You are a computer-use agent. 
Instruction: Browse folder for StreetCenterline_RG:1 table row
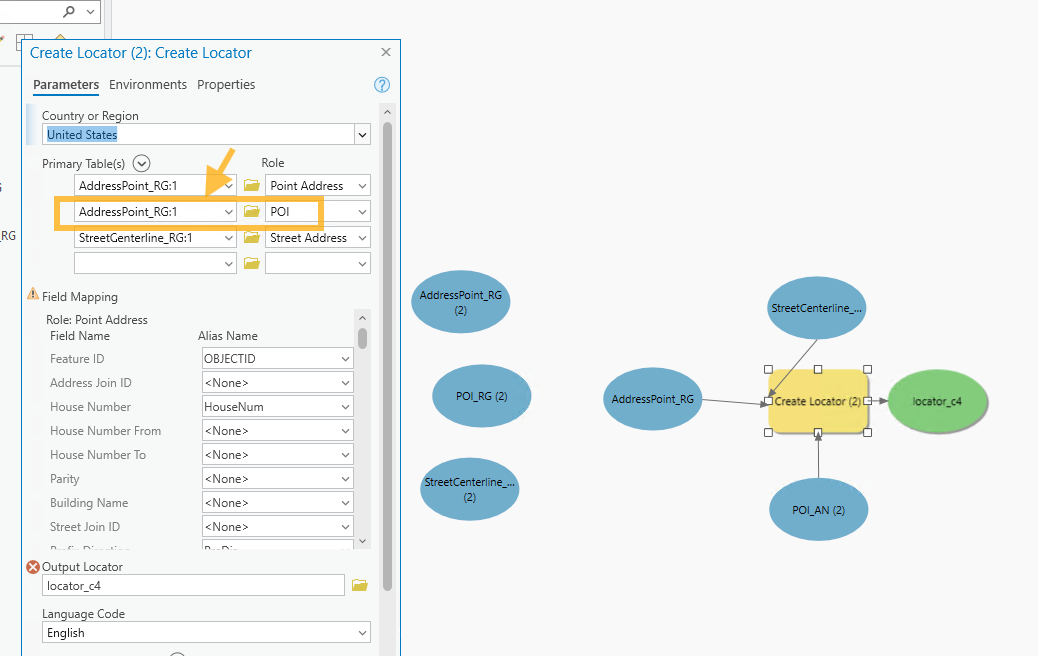tap(252, 238)
